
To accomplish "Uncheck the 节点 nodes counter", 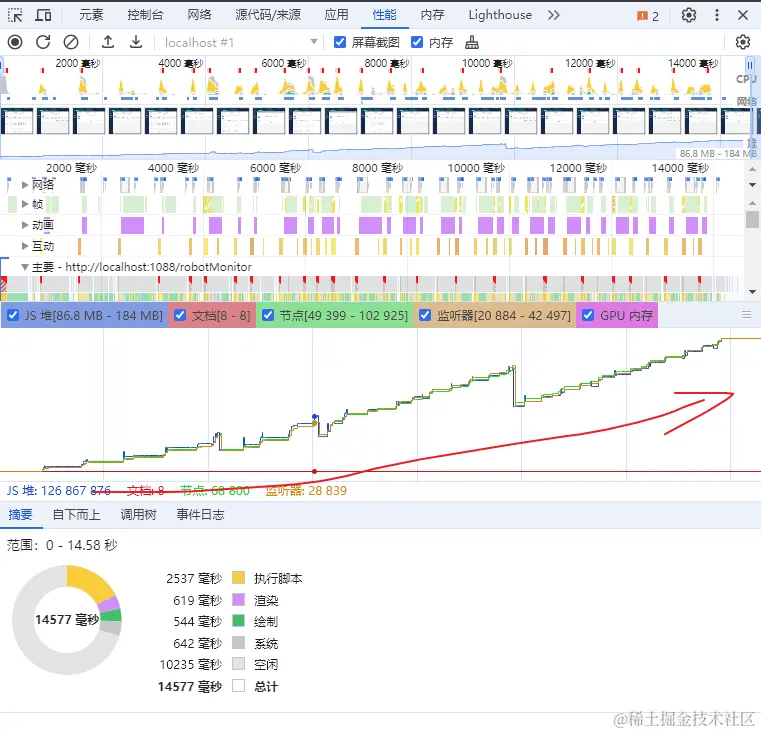I will pos(268,315).
